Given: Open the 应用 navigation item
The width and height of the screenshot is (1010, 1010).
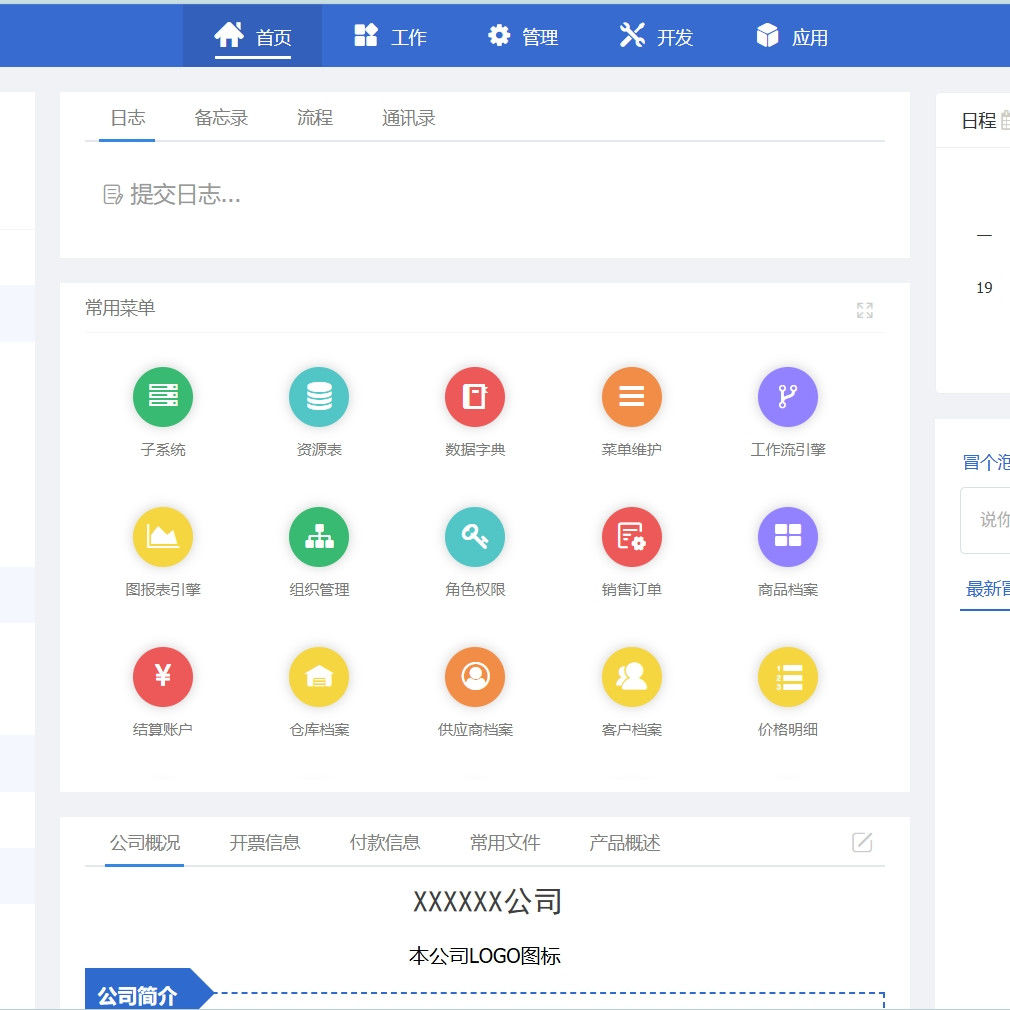Looking at the screenshot, I should point(792,37).
